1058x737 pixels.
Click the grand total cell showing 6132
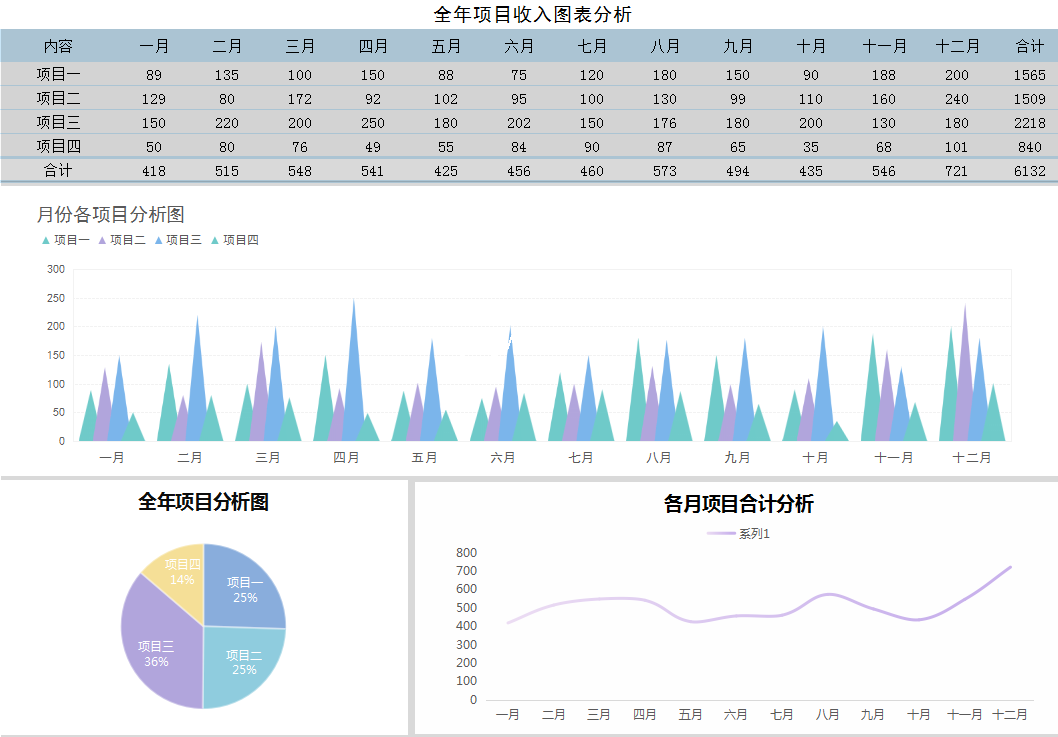tap(1029, 171)
